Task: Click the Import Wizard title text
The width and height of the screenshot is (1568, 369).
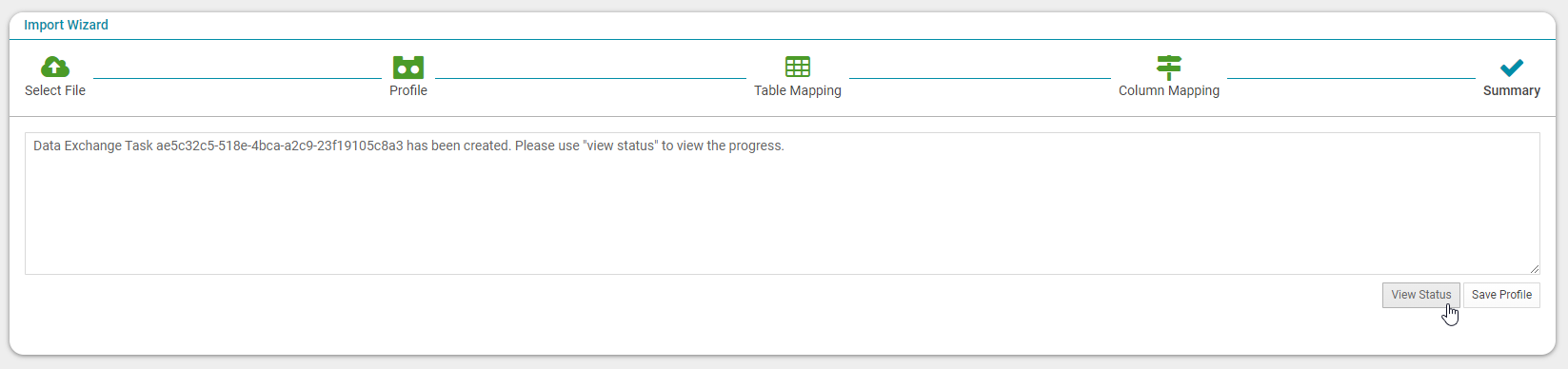Action: pos(66,25)
